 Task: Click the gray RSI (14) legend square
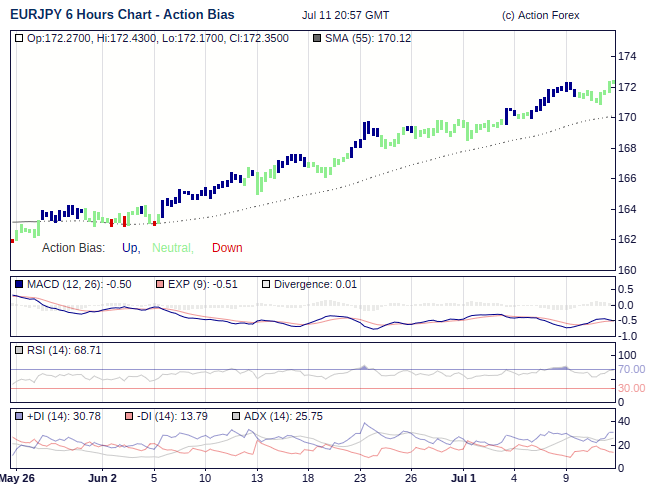20,350
